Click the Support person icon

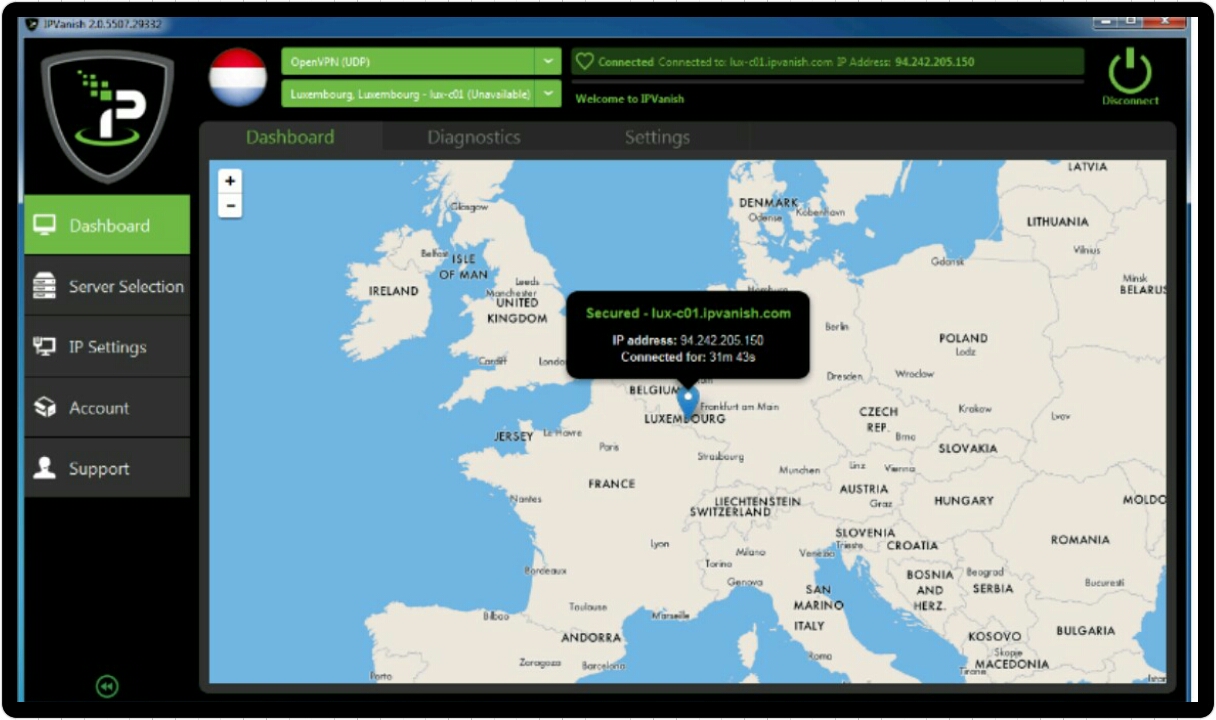pyautogui.click(x=45, y=468)
